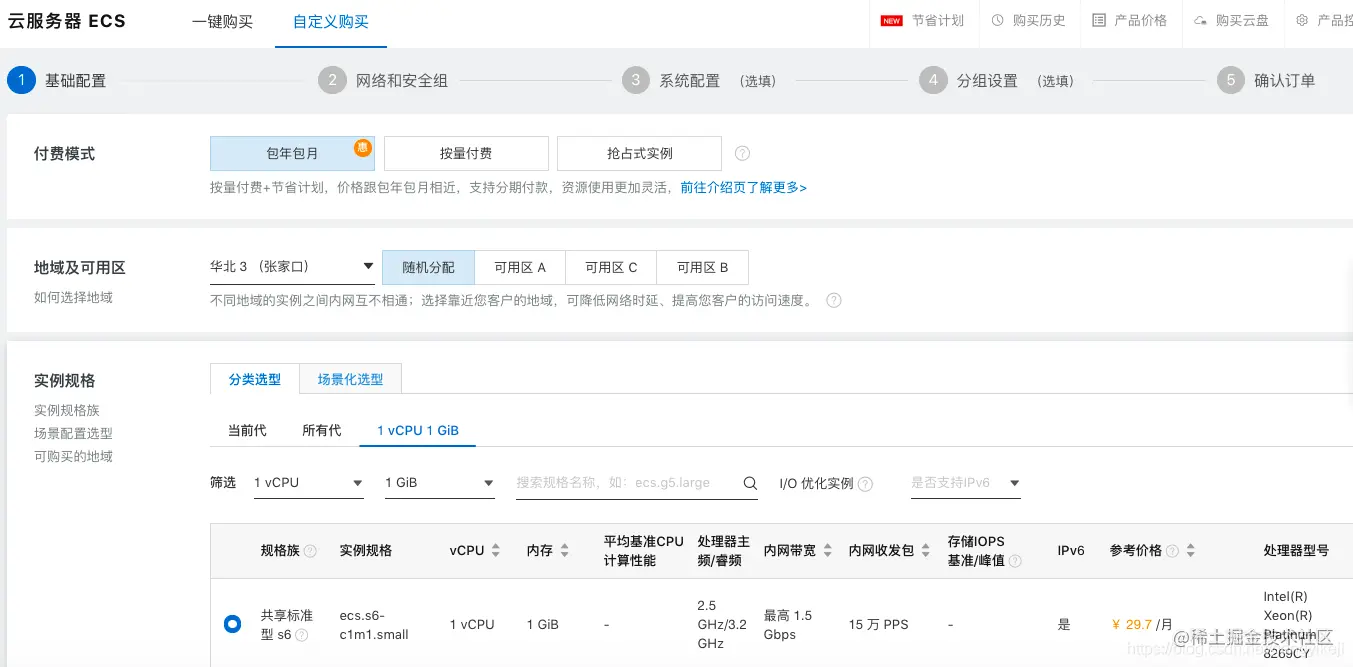This screenshot has width=1353, height=667.
Task: Open help tooltip beside 抢占式实例
Action: click(740, 153)
